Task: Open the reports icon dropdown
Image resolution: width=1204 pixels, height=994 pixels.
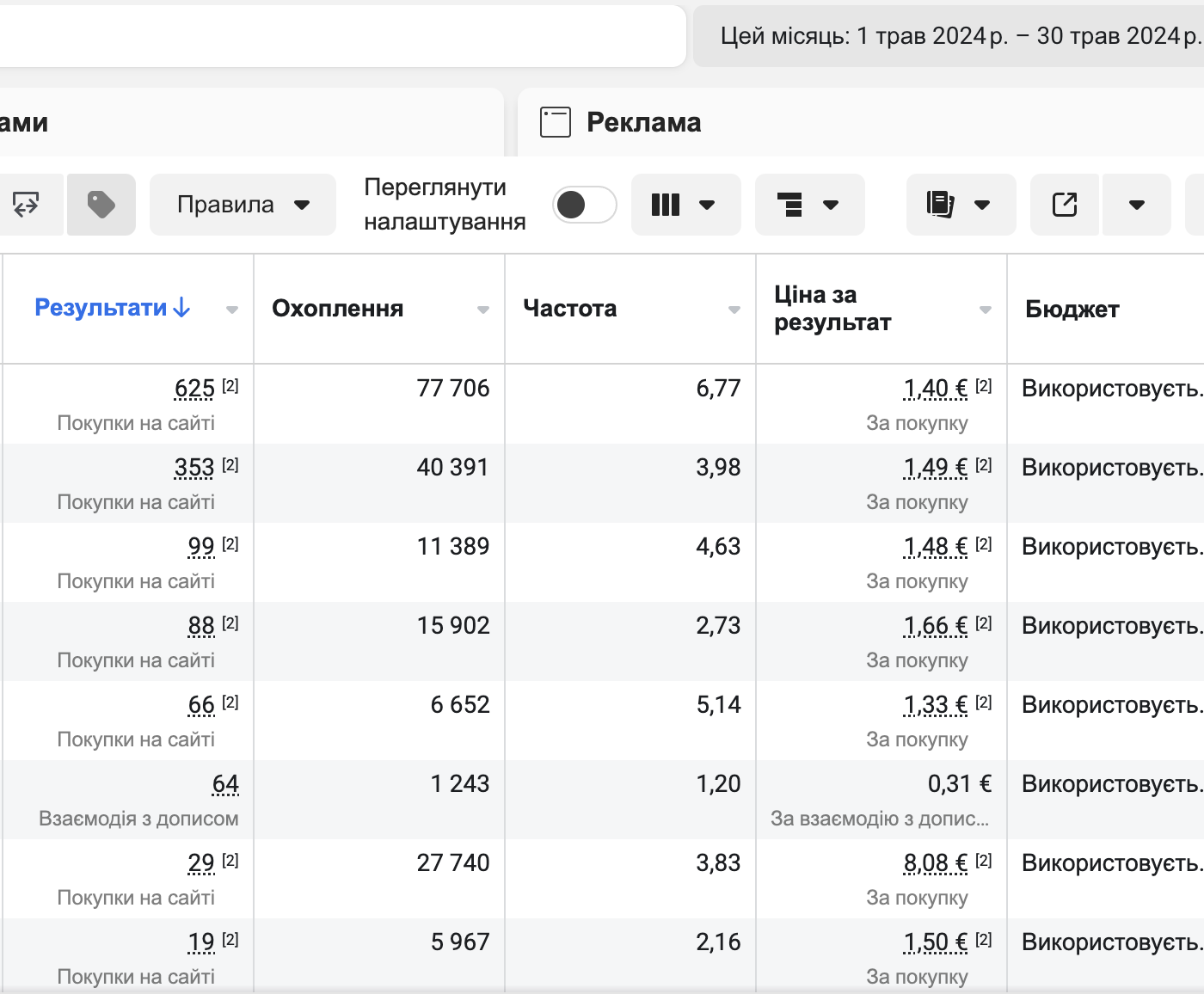Action: [x=961, y=205]
